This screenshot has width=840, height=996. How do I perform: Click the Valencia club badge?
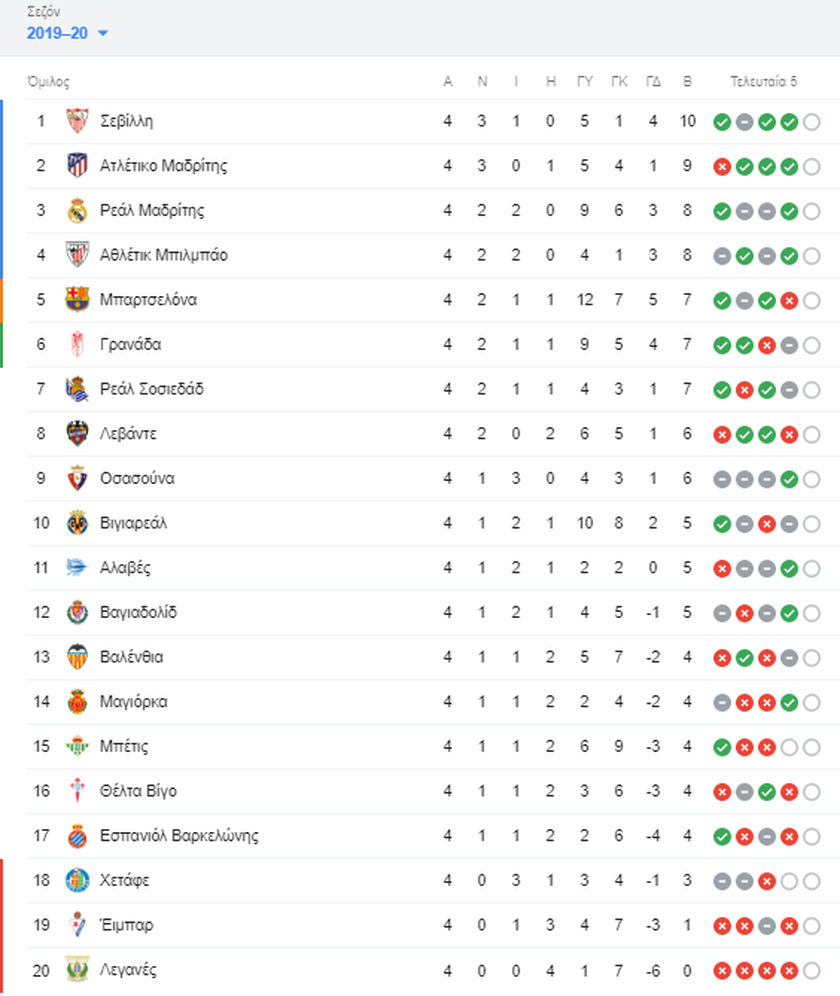point(78,657)
